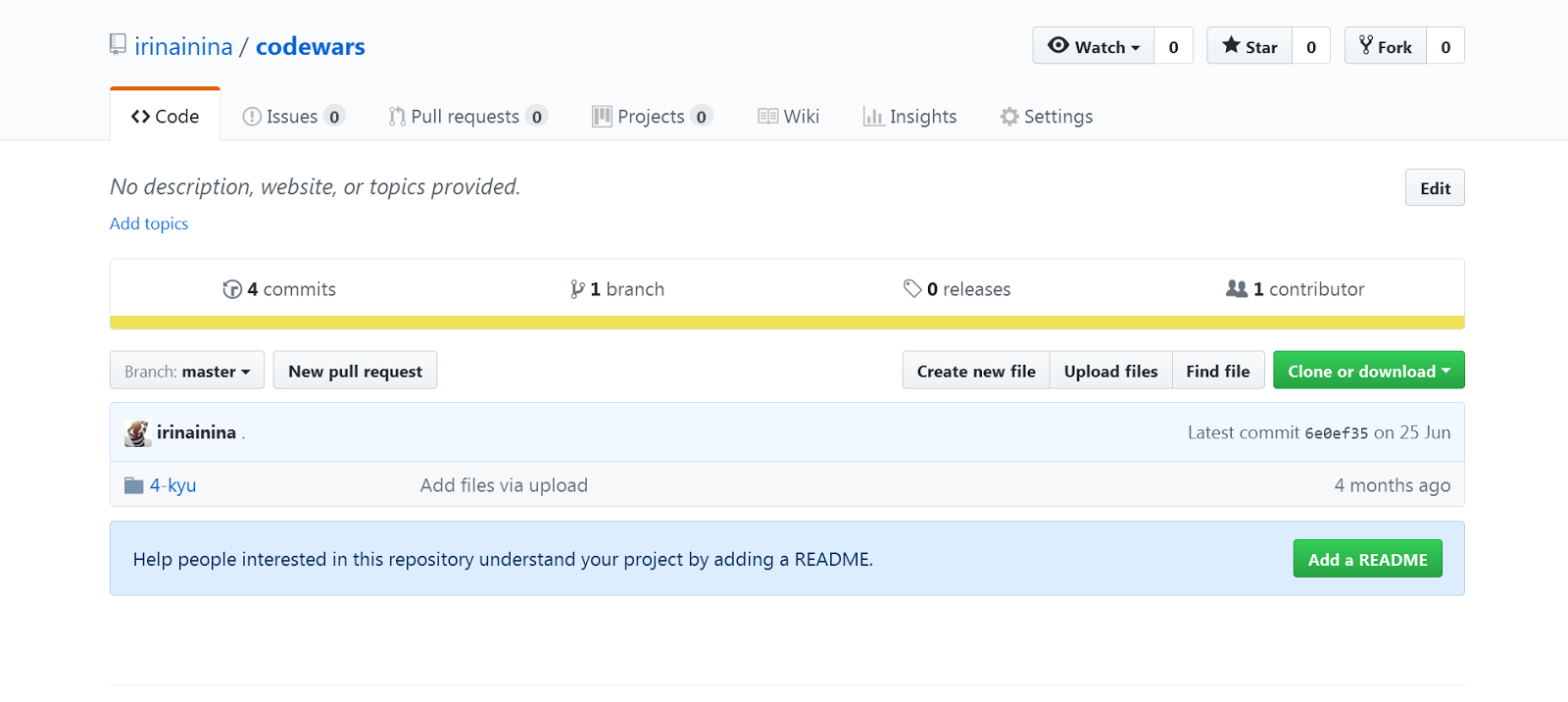
Task: Open the stargazers count next to Star
Action: pos(1311,46)
